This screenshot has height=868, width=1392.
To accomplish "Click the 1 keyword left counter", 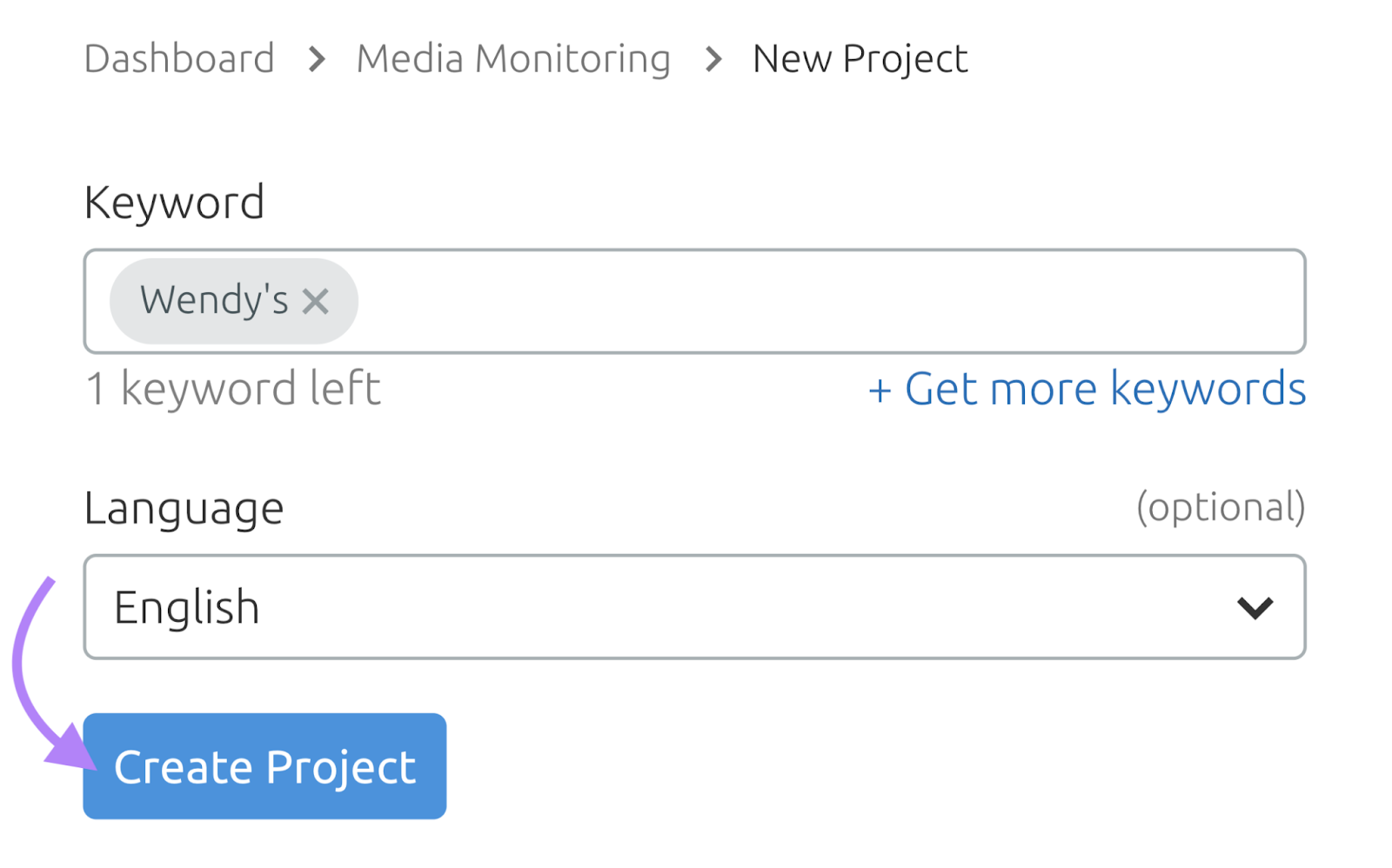I will coord(232,389).
